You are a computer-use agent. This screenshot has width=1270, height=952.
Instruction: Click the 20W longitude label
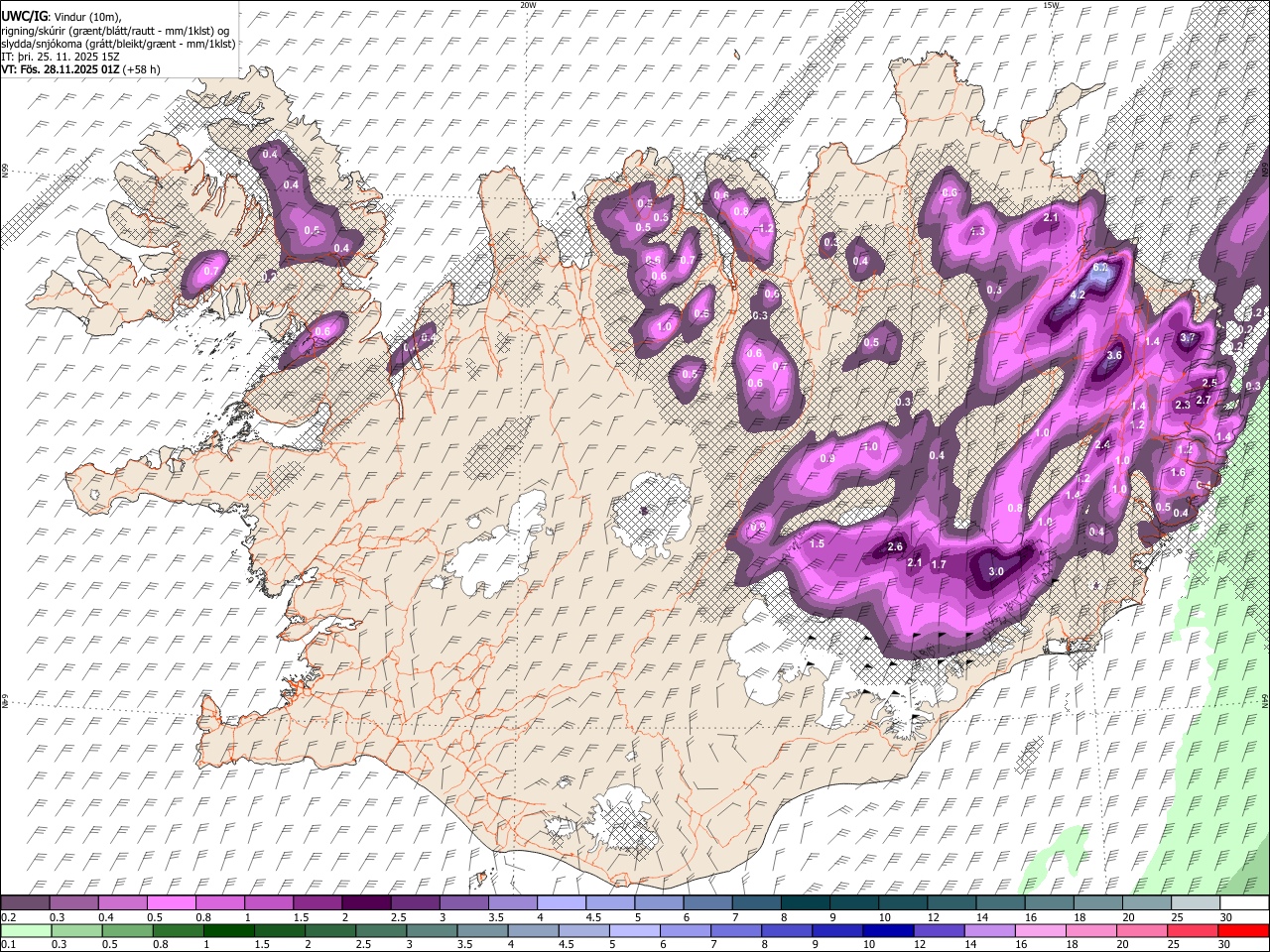(528, 5)
